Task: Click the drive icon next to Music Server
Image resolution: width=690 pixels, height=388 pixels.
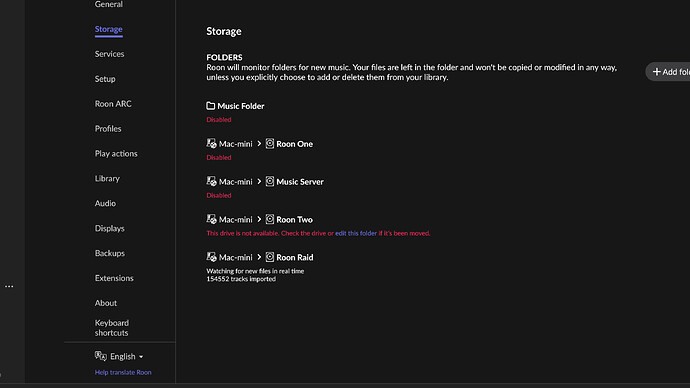Action: 270,181
